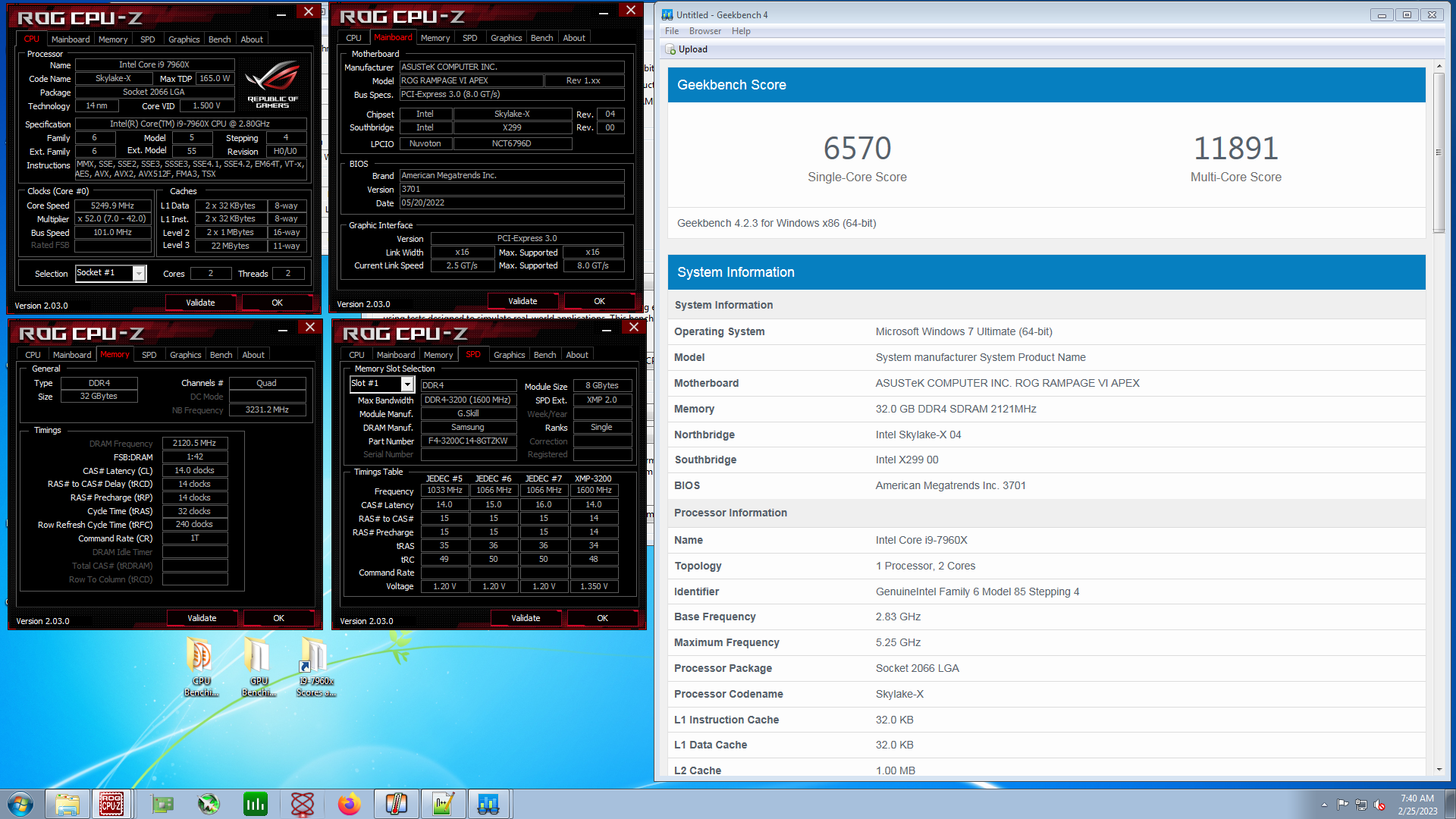Open the Action Center flag icon
Screen dimensions: 1456x819
[x=1342, y=805]
